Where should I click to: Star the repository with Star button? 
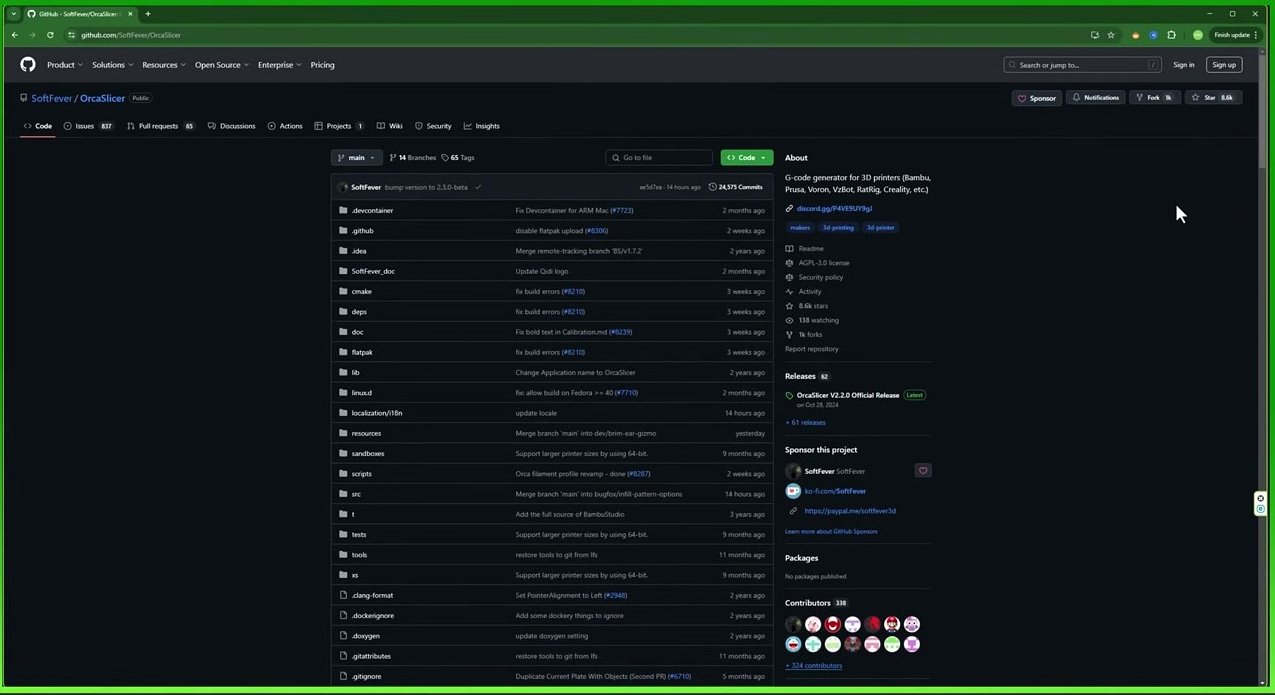1214,98
